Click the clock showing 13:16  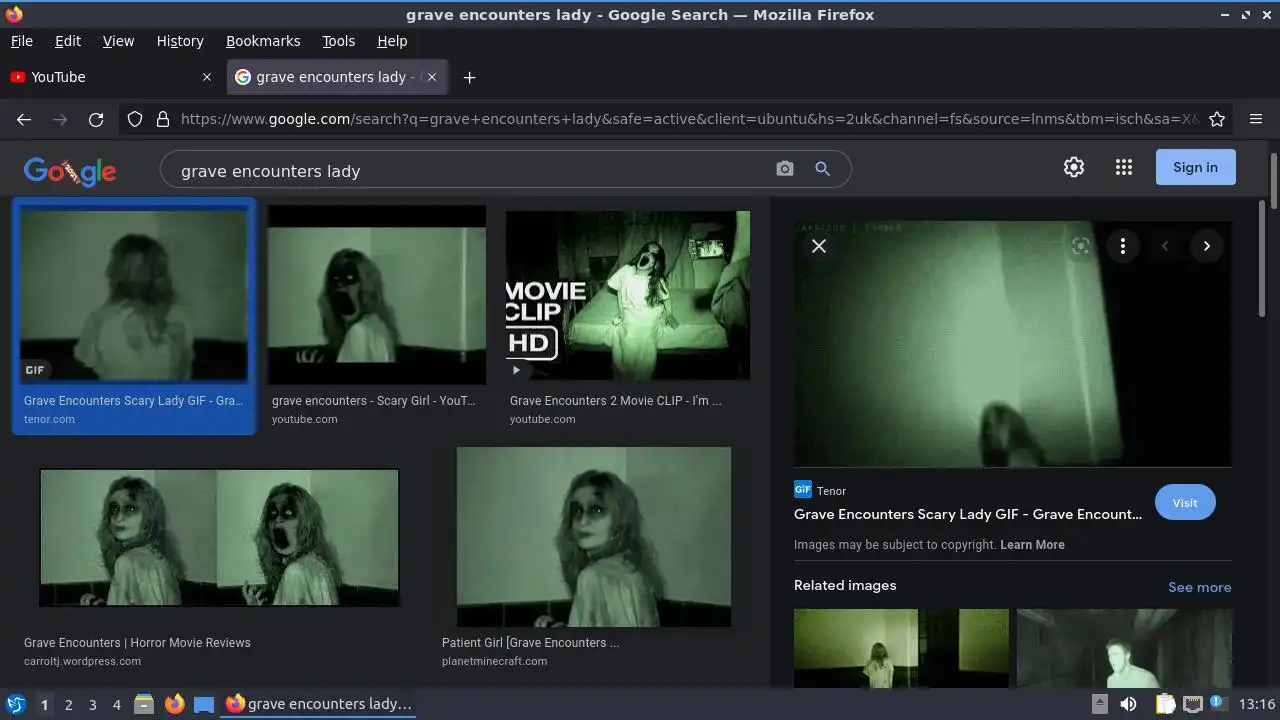pos(1257,704)
